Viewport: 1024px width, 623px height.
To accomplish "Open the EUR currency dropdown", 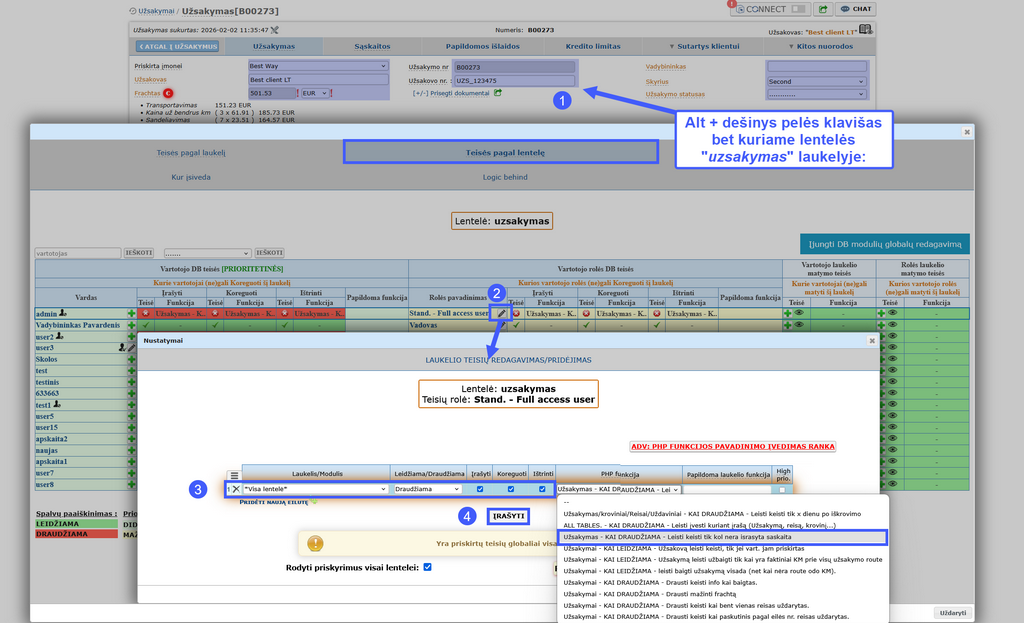I will [314, 93].
